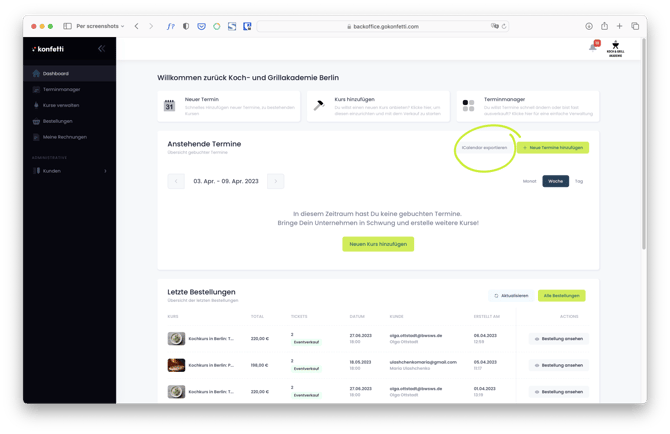The width and height of the screenshot is (670, 434).
Task: Switch calendar view to Monat
Action: click(530, 181)
